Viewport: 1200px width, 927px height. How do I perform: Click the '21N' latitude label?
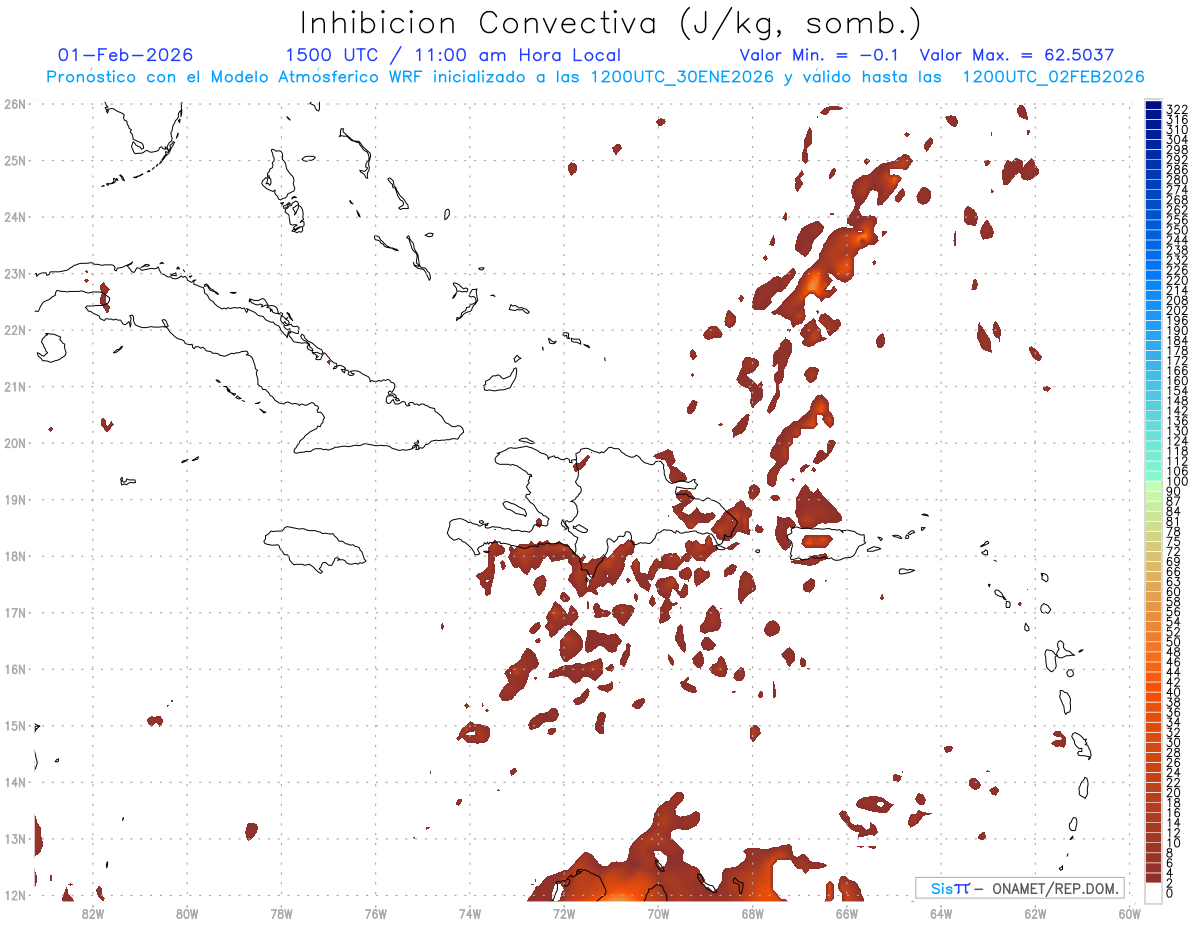(15, 386)
